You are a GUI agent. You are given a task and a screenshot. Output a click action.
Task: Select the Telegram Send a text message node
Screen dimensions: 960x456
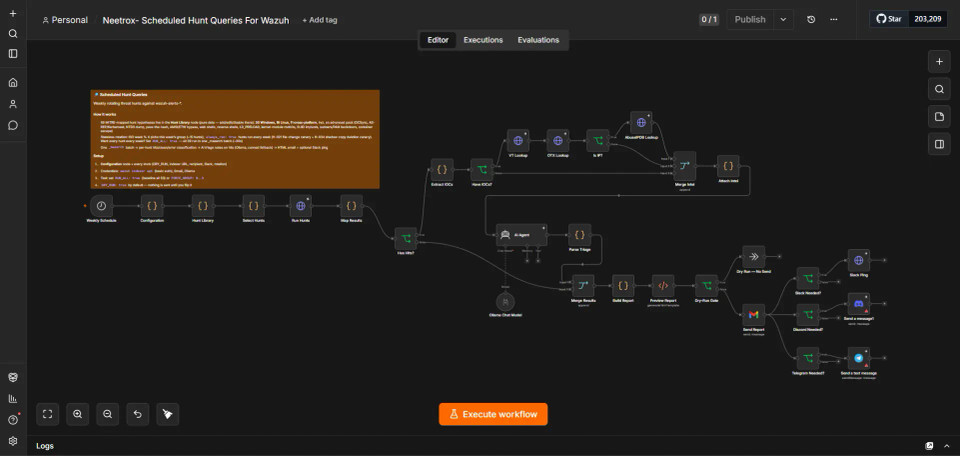tap(858, 358)
